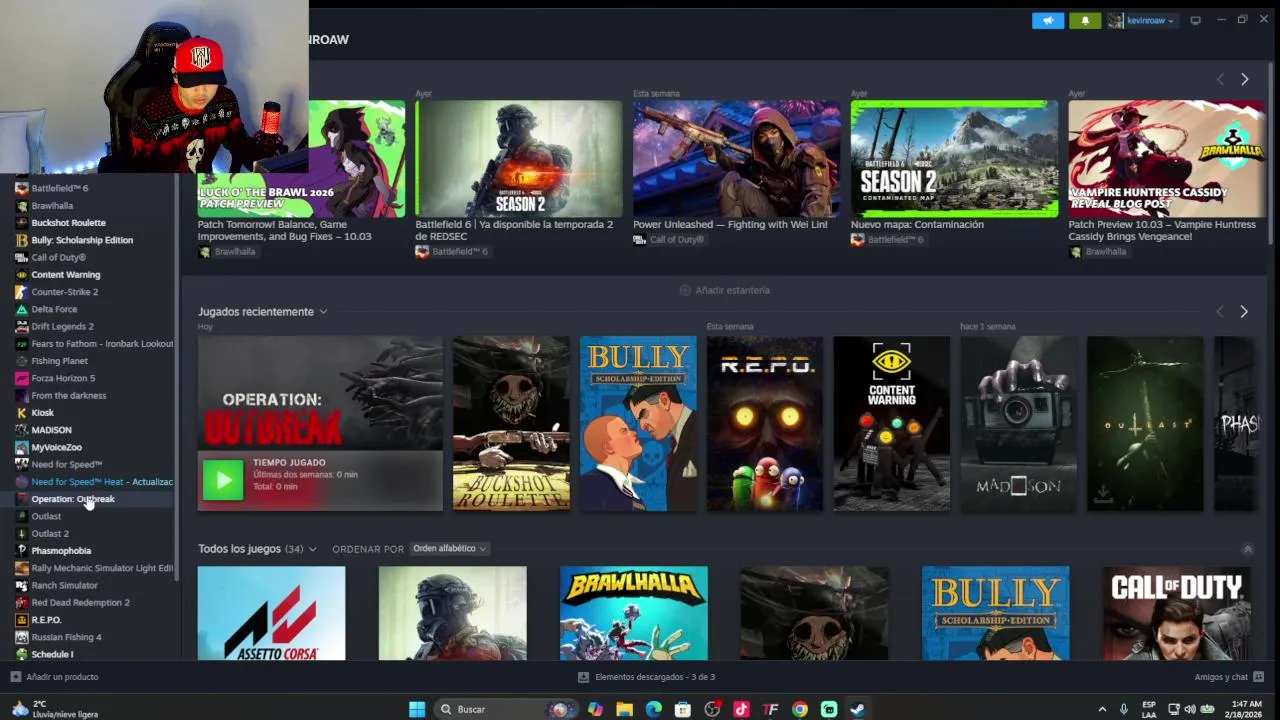This screenshot has width=1280, height=720.
Task: Open the green notifications bell
Action: 1085,20
